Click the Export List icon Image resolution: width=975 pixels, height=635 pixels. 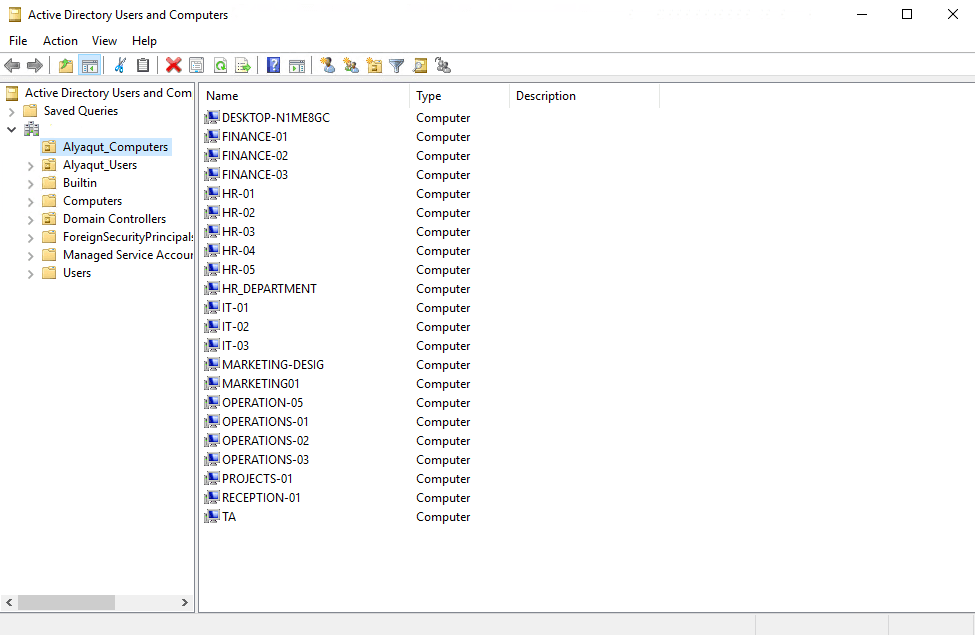click(x=243, y=65)
